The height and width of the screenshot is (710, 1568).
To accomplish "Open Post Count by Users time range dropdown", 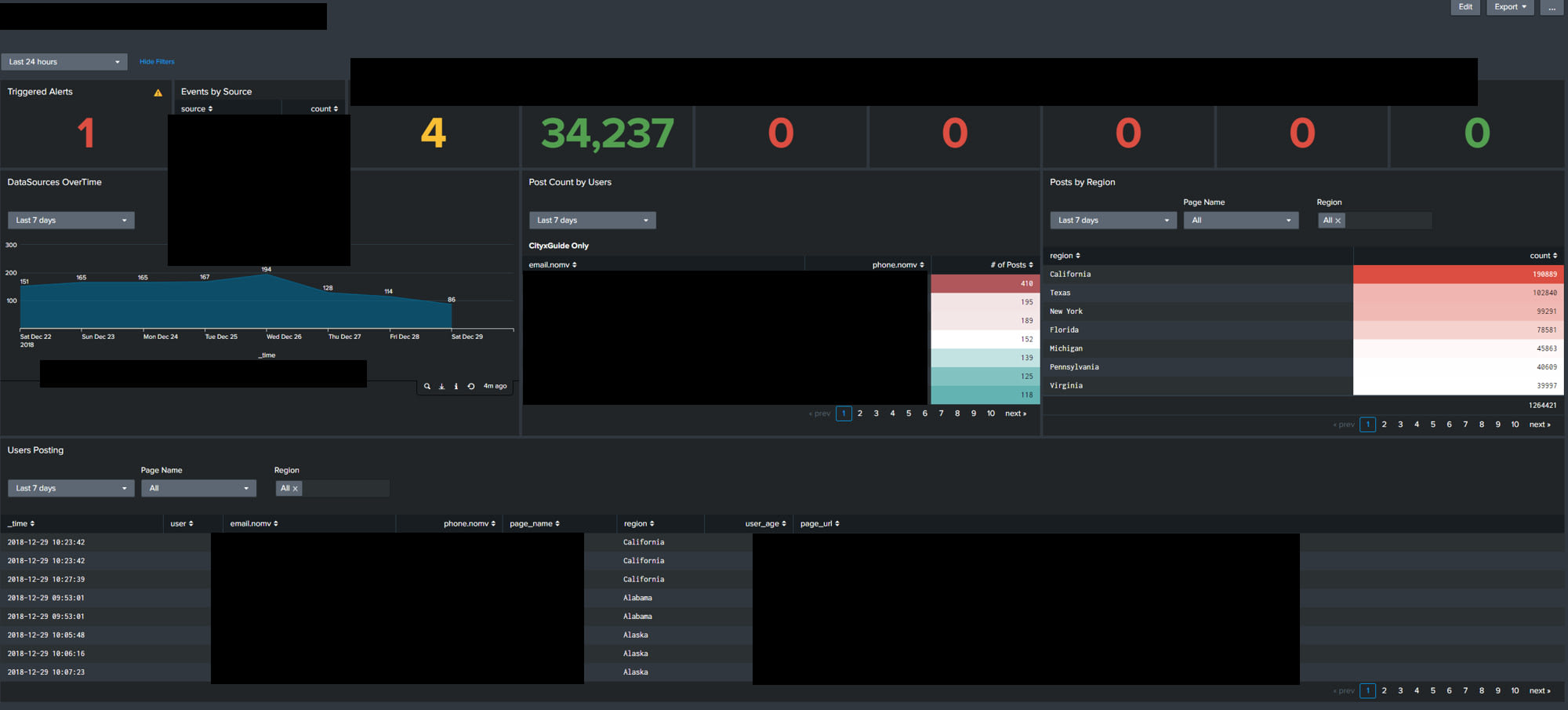I will (593, 220).
